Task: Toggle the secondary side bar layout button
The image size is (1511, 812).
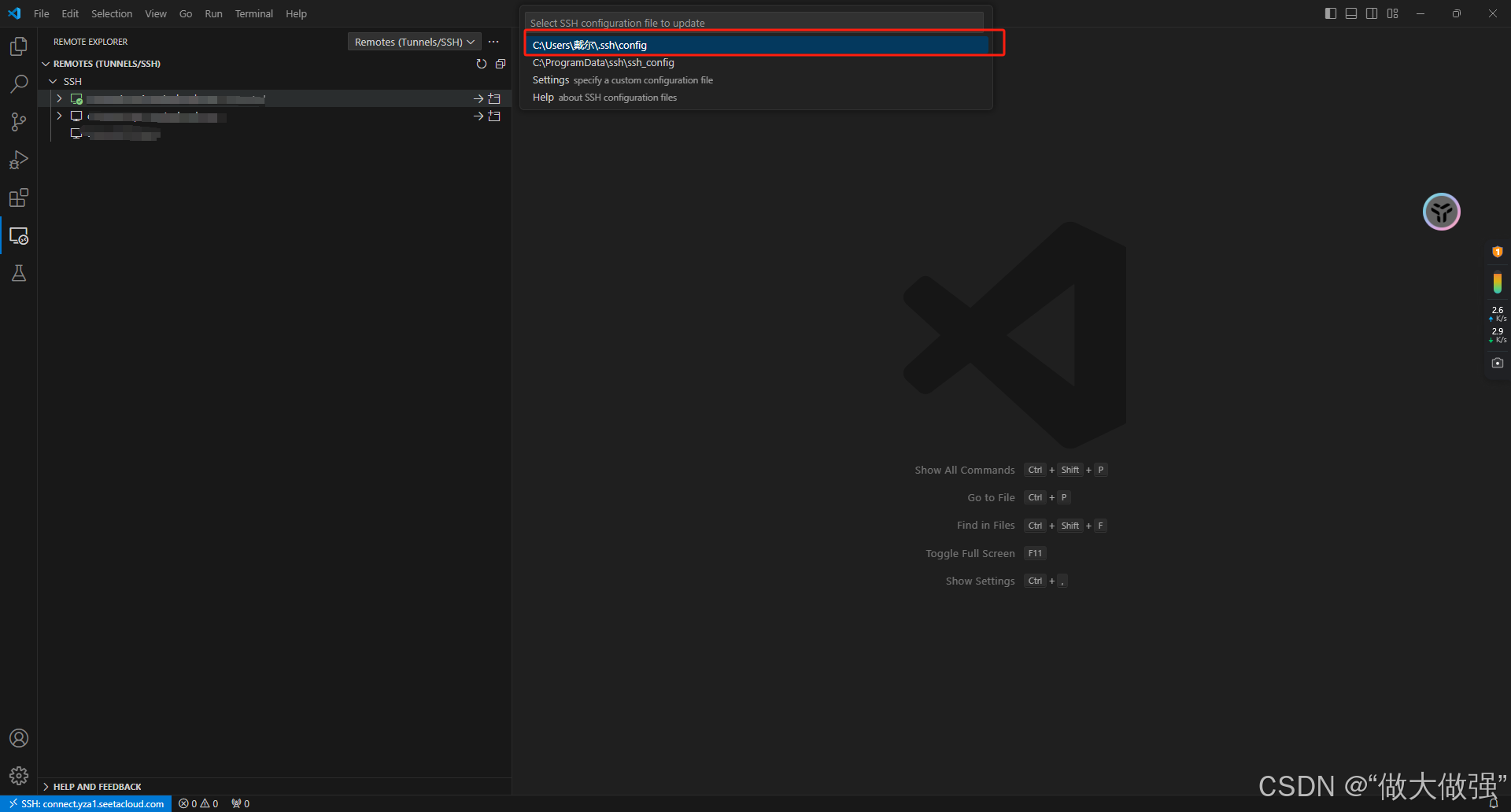Action: (x=1372, y=13)
